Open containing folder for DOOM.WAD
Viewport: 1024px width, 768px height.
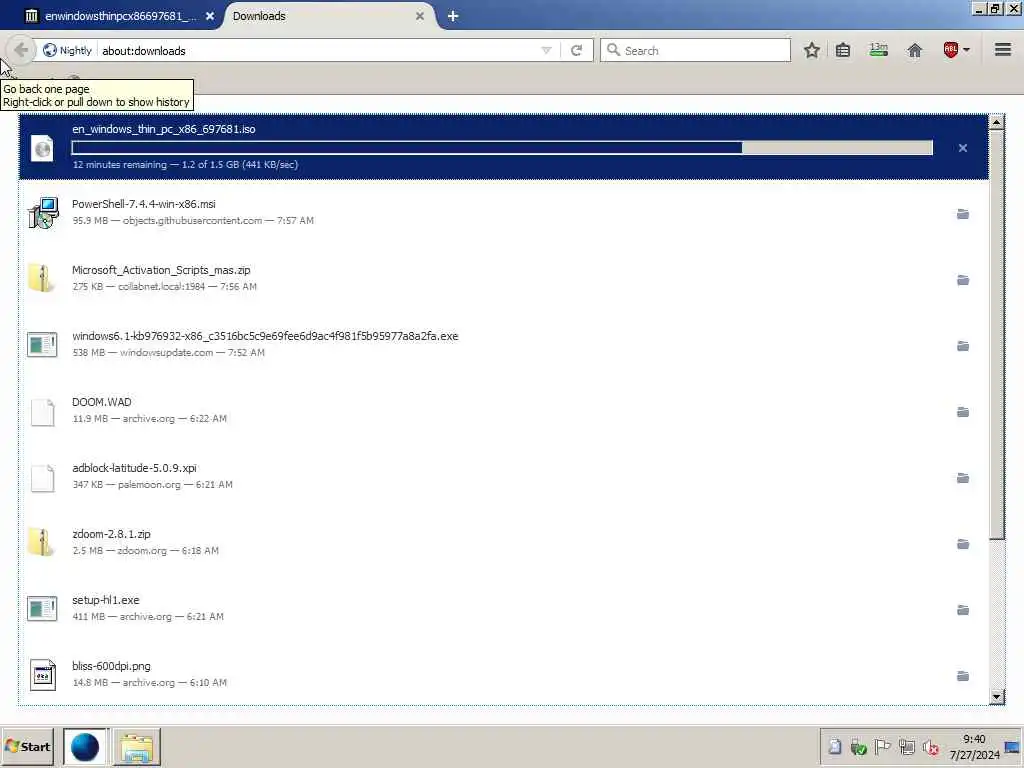963,412
